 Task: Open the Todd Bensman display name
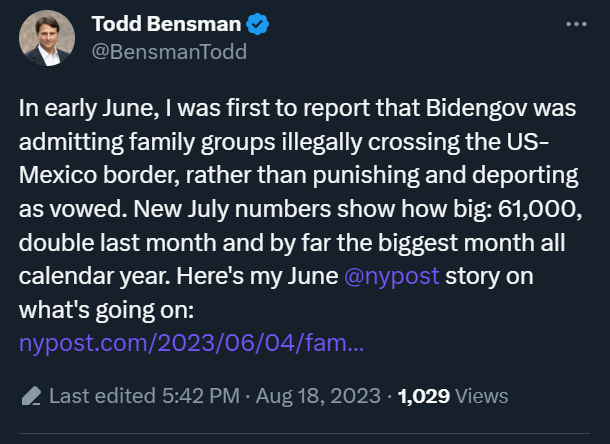tap(167, 24)
